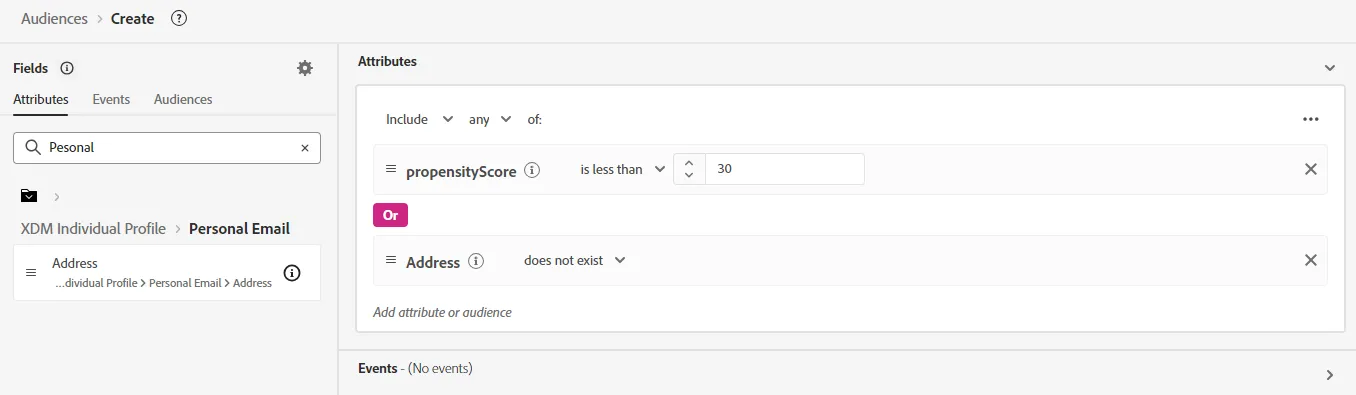The width and height of the screenshot is (1356, 395).
Task: Open the Include dropdown
Action: pyautogui.click(x=420, y=119)
